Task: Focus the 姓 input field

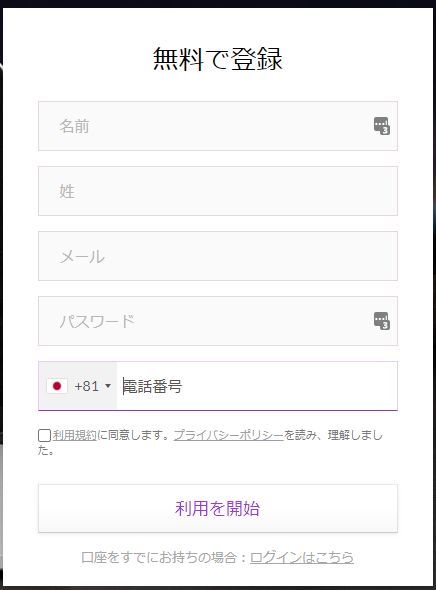Action: tap(218, 191)
